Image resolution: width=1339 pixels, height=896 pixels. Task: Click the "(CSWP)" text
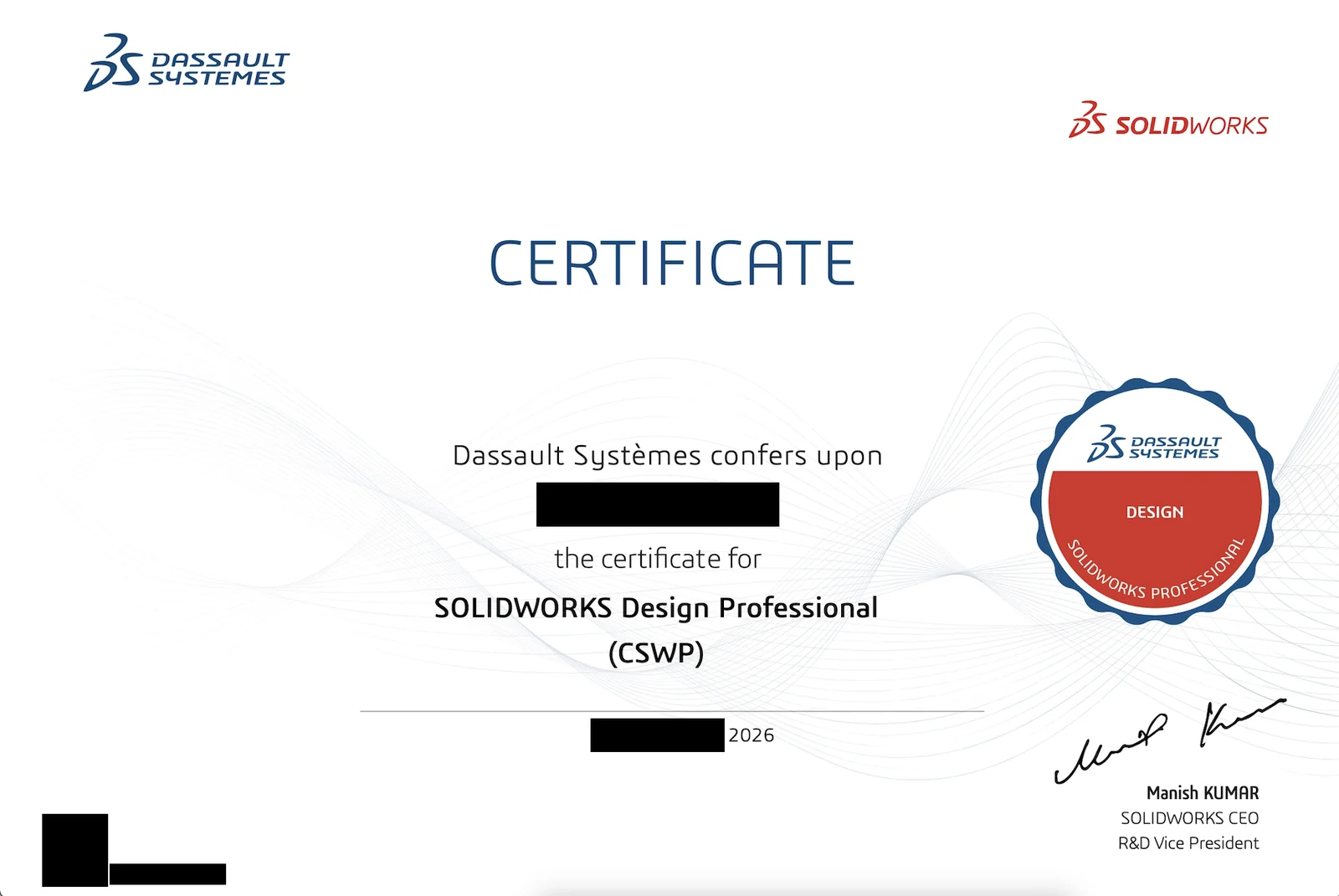[656, 653]
